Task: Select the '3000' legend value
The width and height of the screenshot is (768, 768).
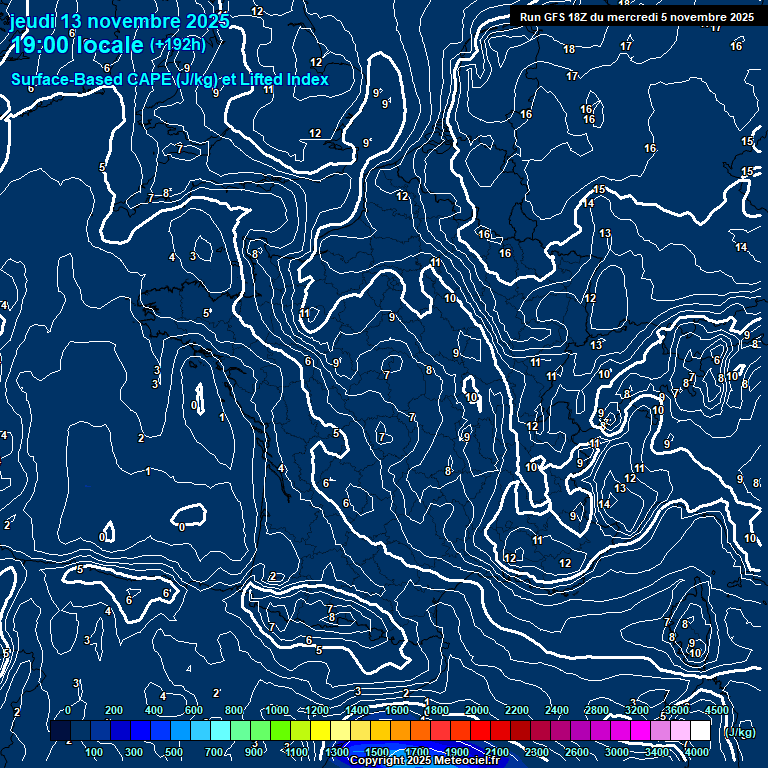Action: tap(617, 752)
